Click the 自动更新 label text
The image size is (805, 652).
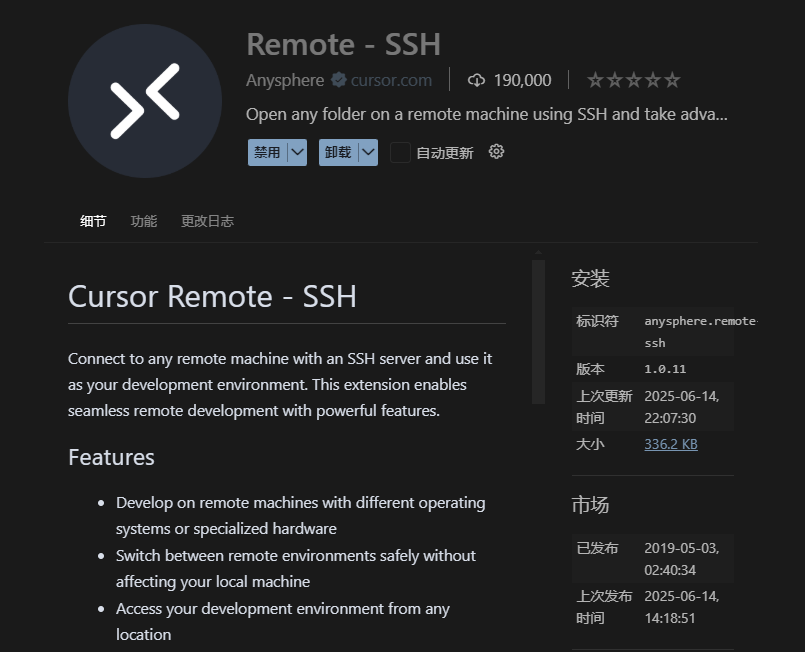(444, 153)
